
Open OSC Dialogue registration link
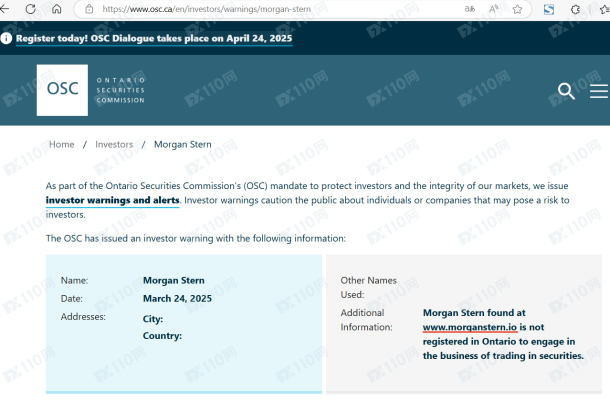click(154, 39)
